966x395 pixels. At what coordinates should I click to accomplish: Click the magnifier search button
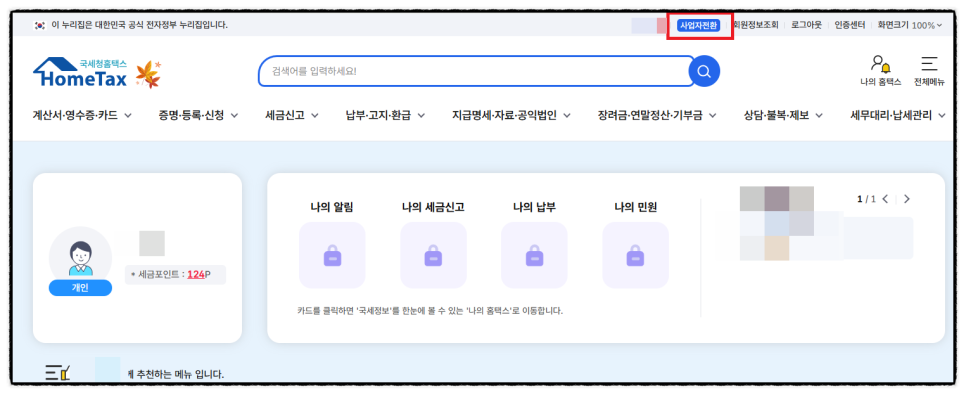[704, 71]
